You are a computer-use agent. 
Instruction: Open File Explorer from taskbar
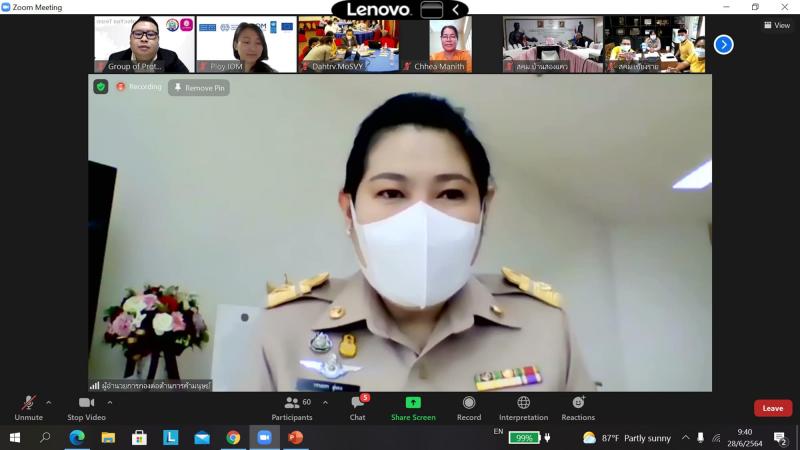point(108,438)
